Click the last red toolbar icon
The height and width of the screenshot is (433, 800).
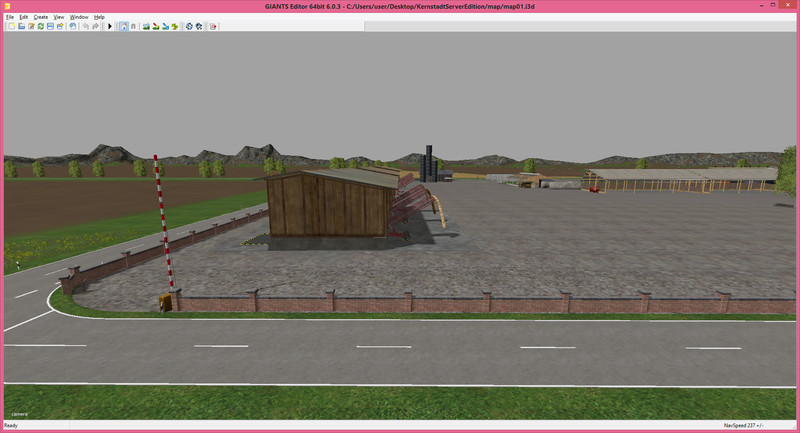[x=213, y=26]
